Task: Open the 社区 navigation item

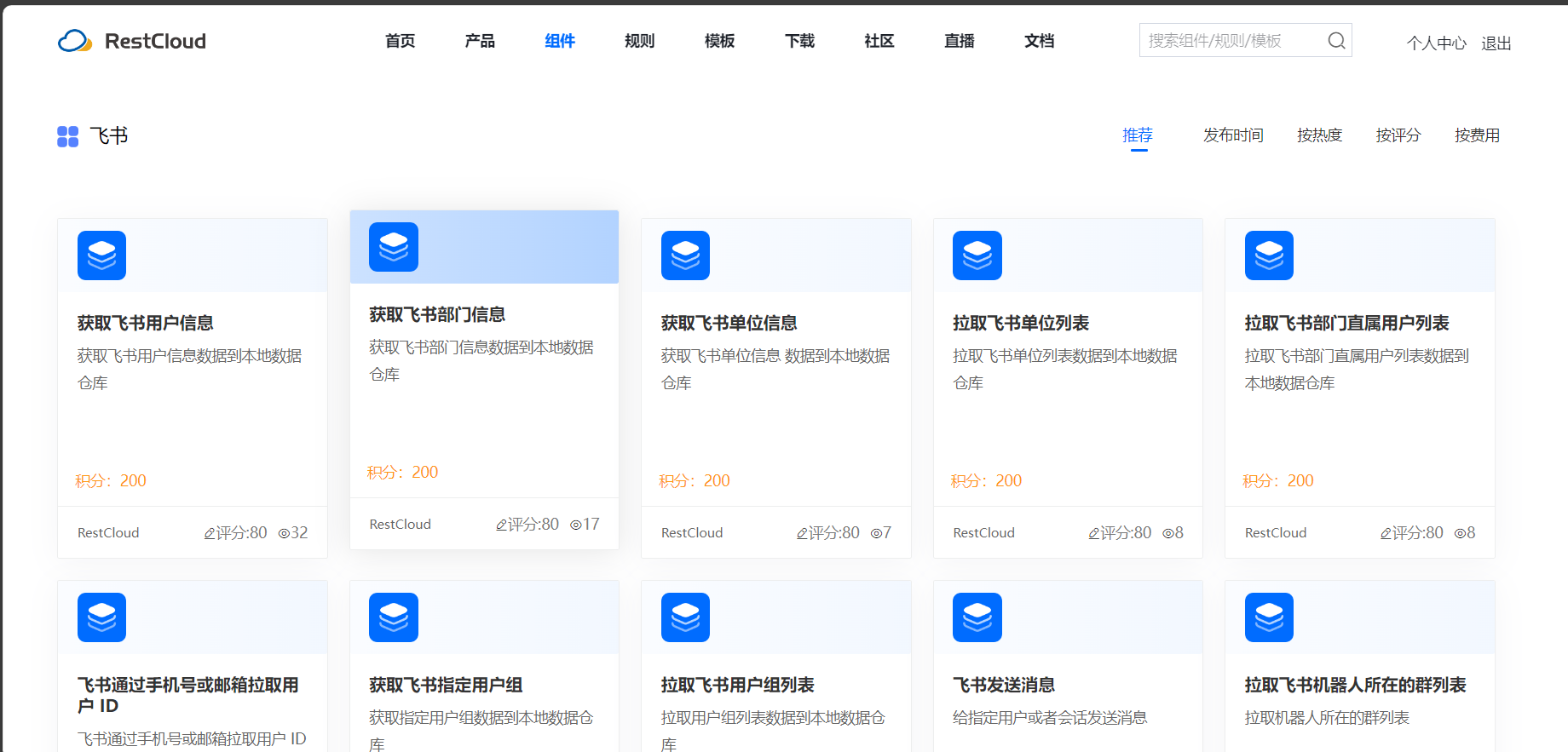Action: click(x=879, y=41)
